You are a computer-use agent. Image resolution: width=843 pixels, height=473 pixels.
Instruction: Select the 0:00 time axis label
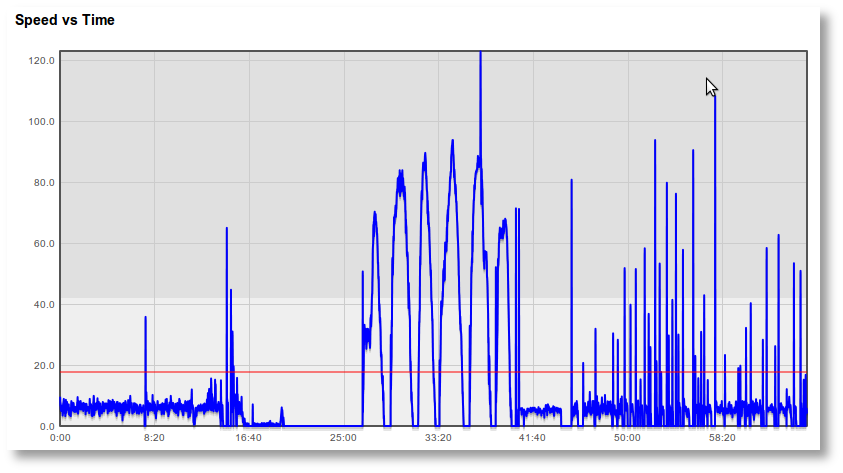point(60,438)
